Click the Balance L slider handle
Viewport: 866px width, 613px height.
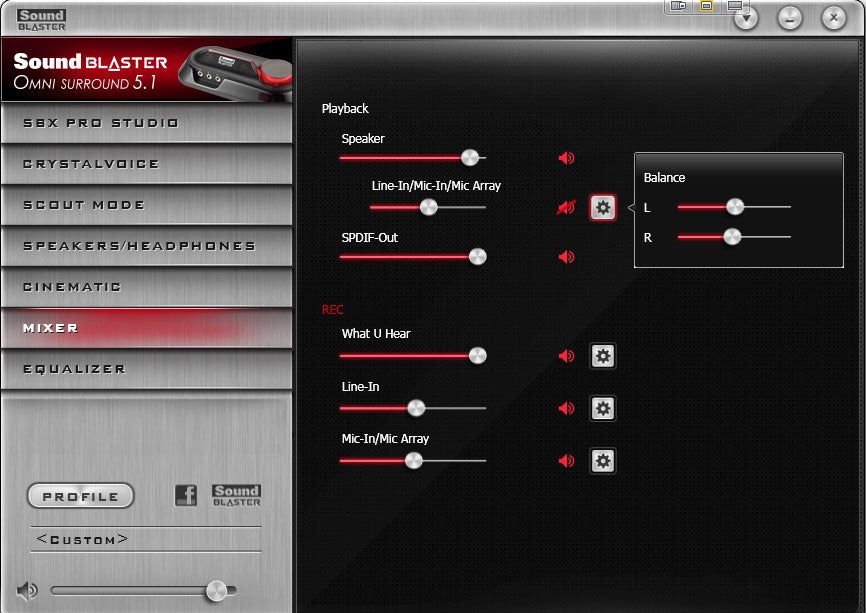[x=735, y=207]
